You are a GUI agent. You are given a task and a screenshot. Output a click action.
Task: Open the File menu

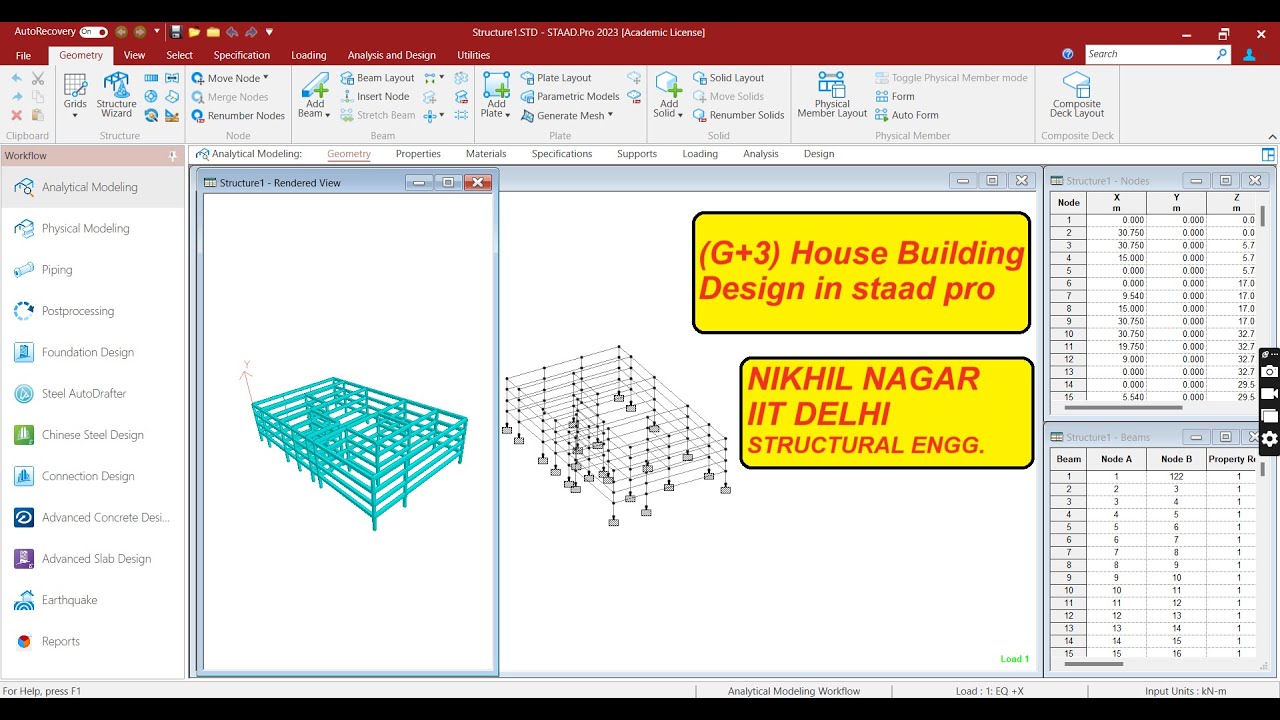[x=23, y=55]
